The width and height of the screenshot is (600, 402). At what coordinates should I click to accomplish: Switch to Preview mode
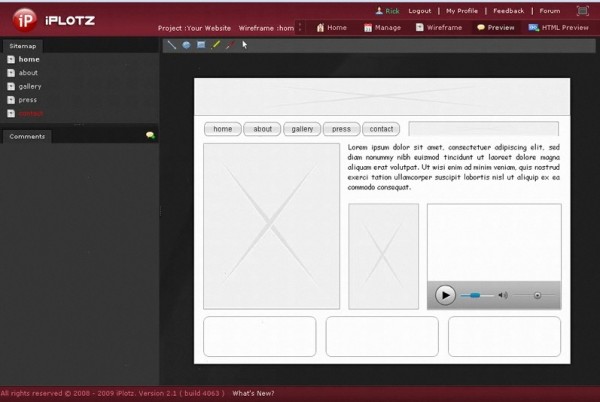[496, 28]
